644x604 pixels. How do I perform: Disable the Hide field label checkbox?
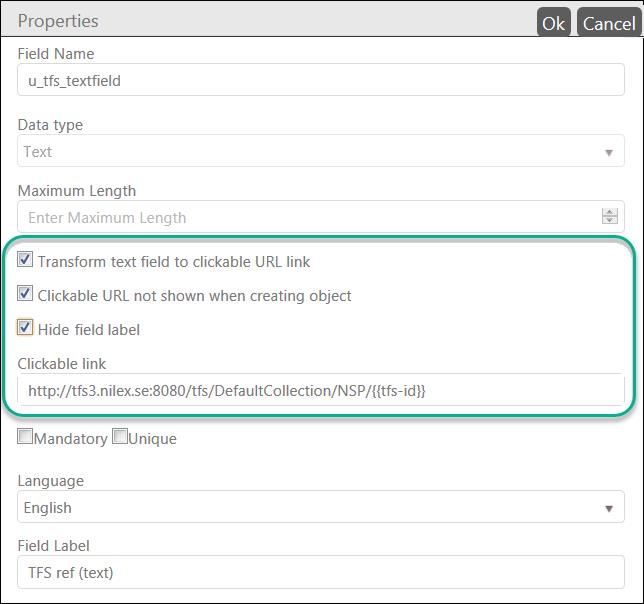pos(25,328)
